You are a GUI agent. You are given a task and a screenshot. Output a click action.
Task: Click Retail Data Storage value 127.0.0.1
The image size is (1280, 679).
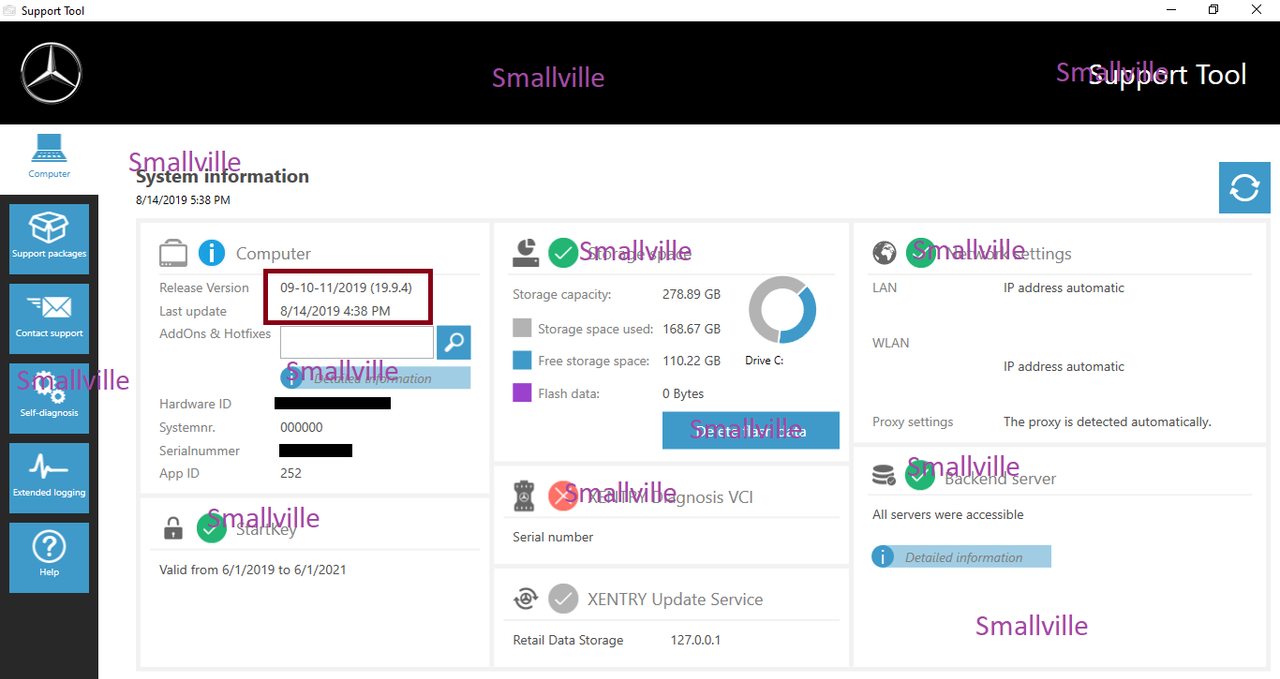(696, 640)
